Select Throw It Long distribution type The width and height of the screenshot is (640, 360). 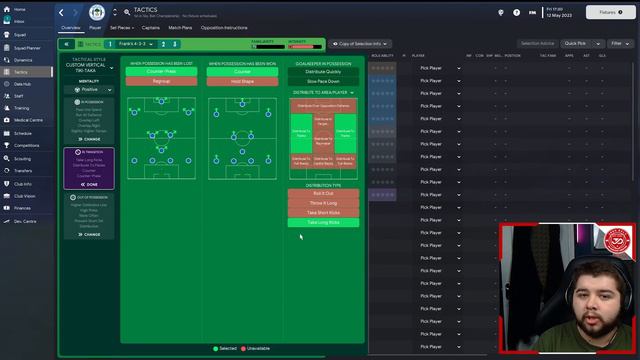tap(323, 203)
